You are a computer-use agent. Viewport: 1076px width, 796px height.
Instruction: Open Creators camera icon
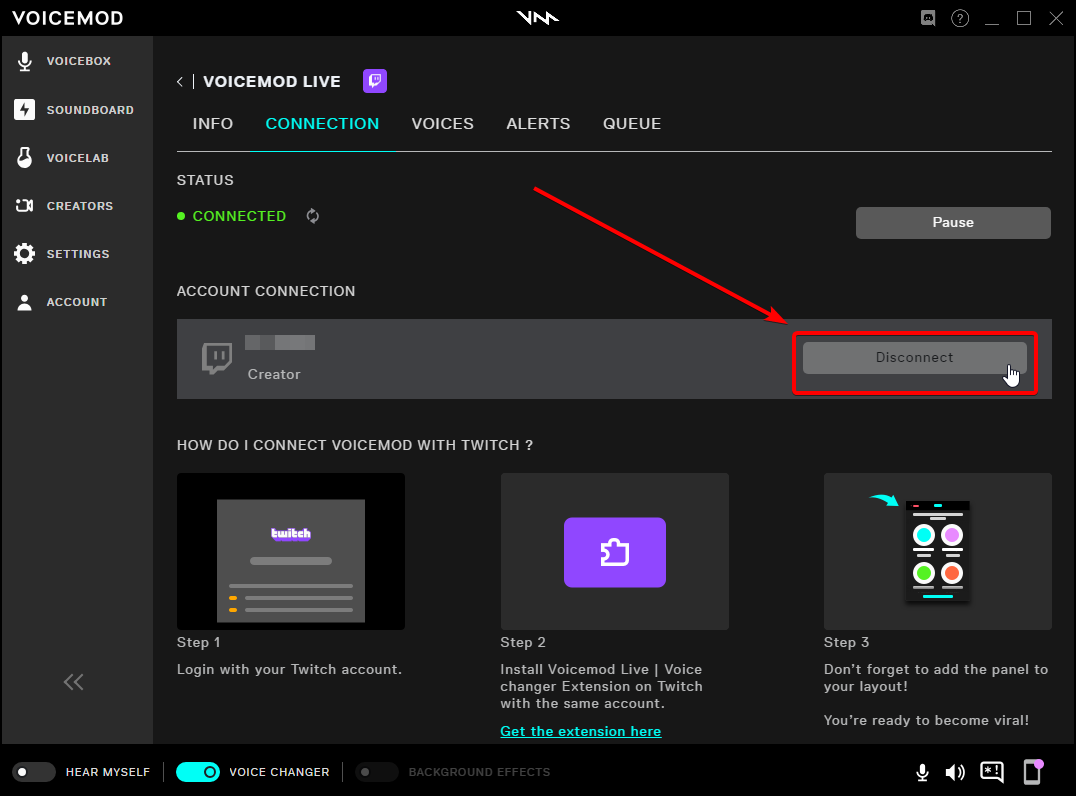[x=25, y=206]
